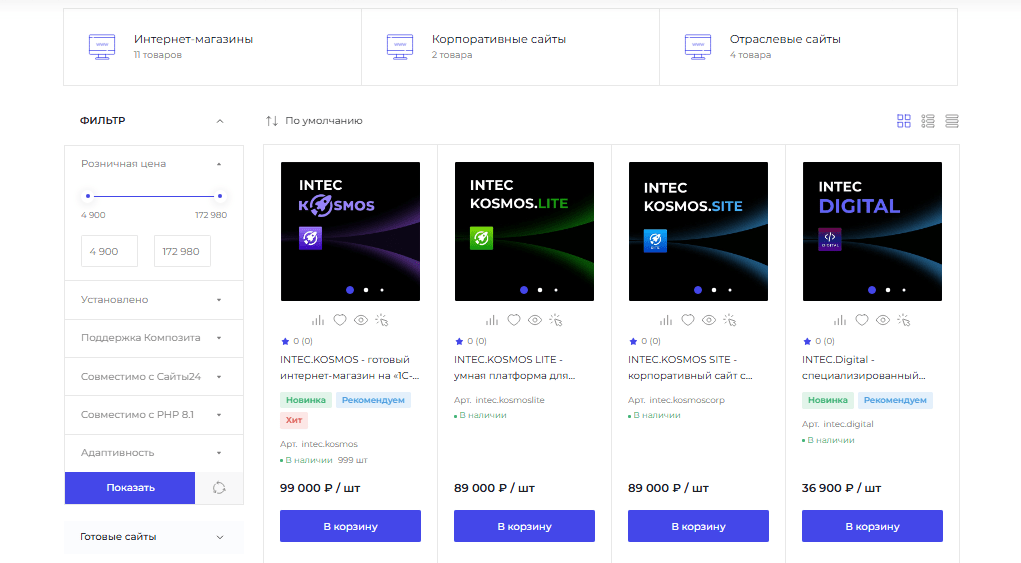Add INTEC.KOSMOS SITE to cart

698,526
